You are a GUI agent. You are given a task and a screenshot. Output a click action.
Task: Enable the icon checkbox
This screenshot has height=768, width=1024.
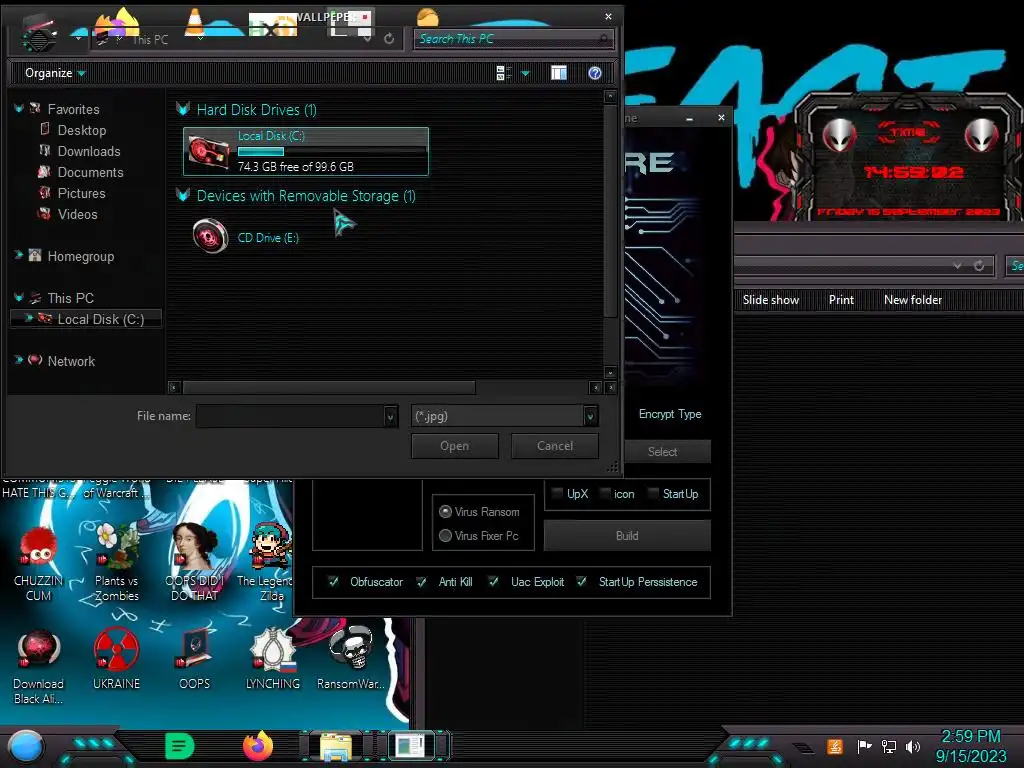tap(605, 493)
